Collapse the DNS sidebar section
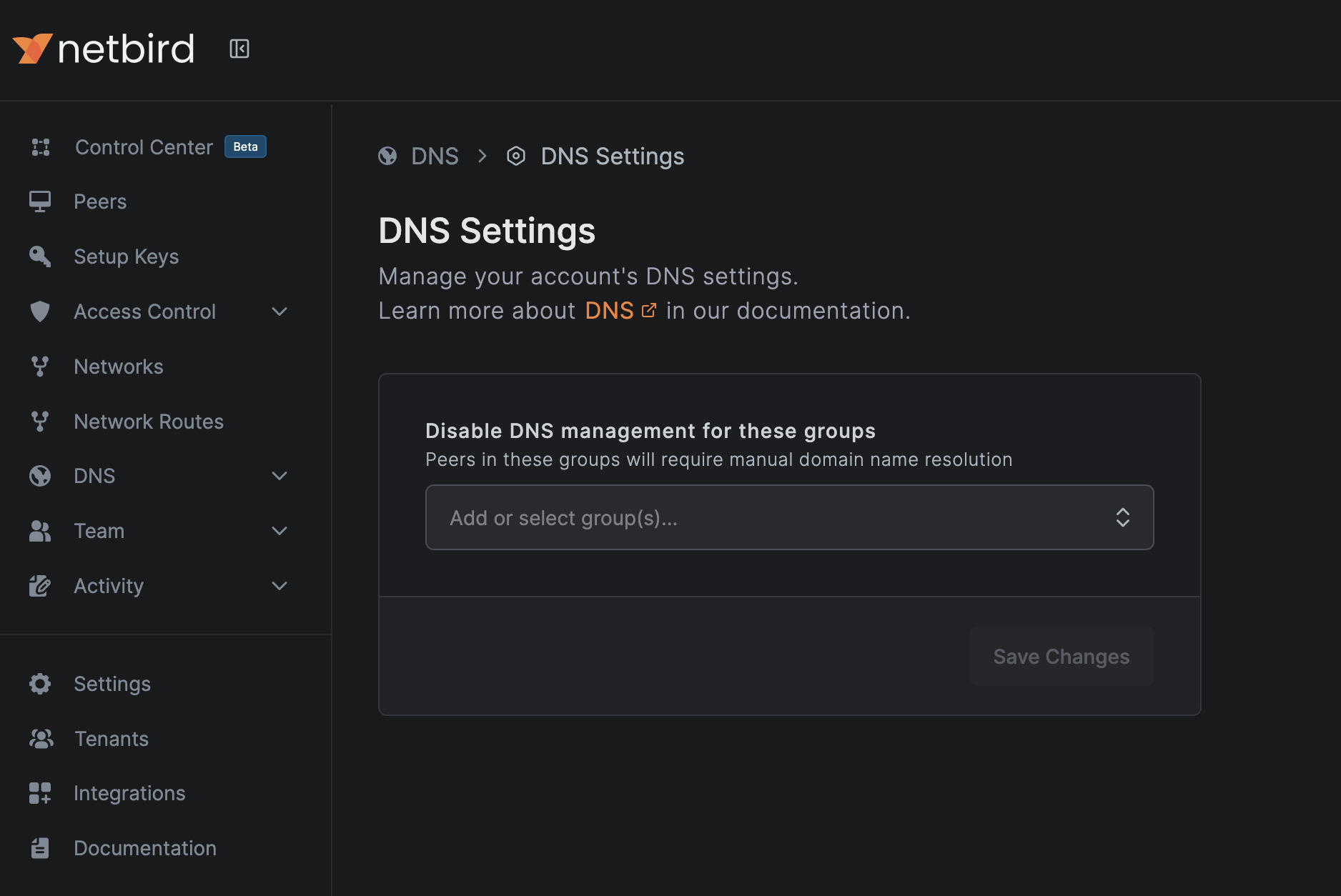Image resolution: width=1341 pixels, height=896 pixels. click(279, 476)
